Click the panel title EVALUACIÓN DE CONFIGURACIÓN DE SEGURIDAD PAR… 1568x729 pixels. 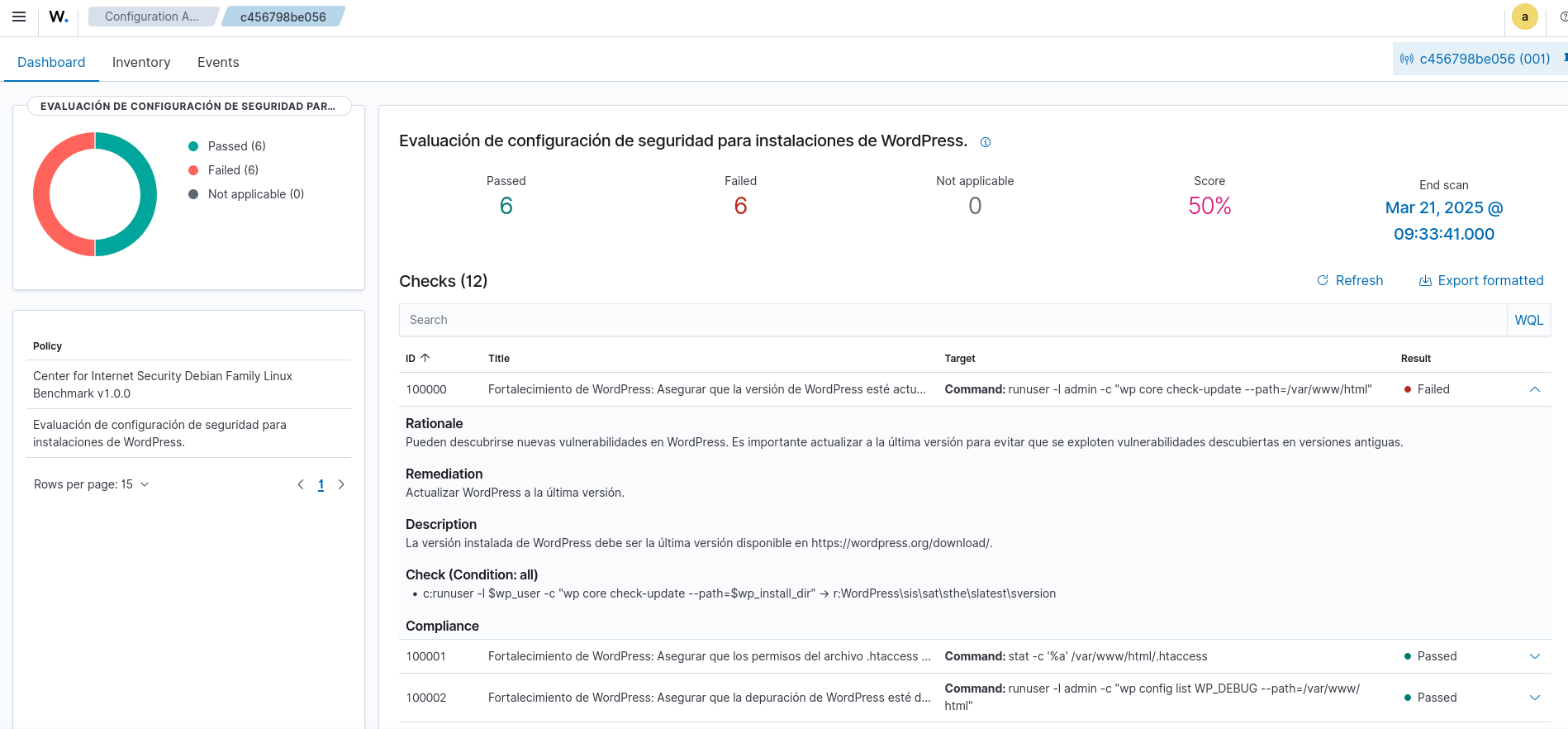coord(188,107)
